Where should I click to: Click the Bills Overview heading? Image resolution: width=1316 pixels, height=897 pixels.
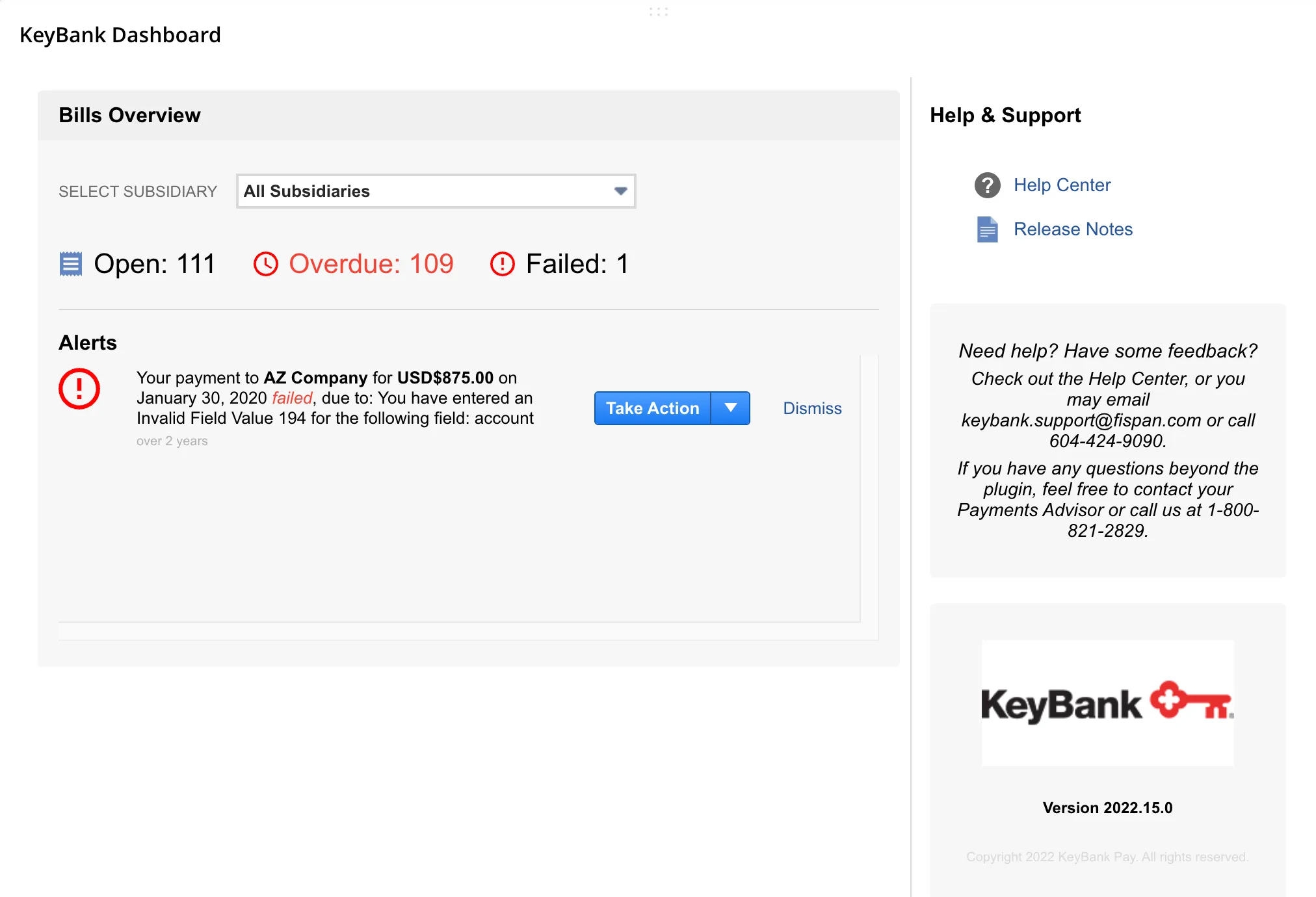129,115
